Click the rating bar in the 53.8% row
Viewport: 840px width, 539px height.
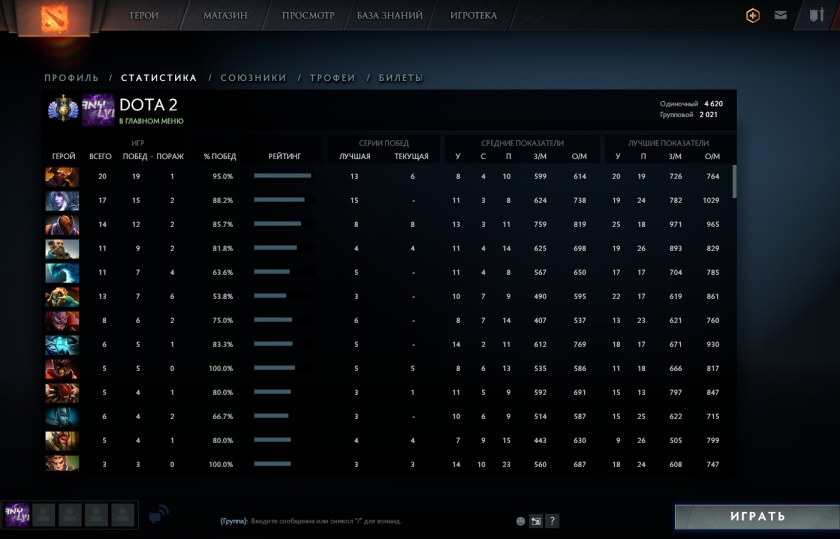pos(270,296)
